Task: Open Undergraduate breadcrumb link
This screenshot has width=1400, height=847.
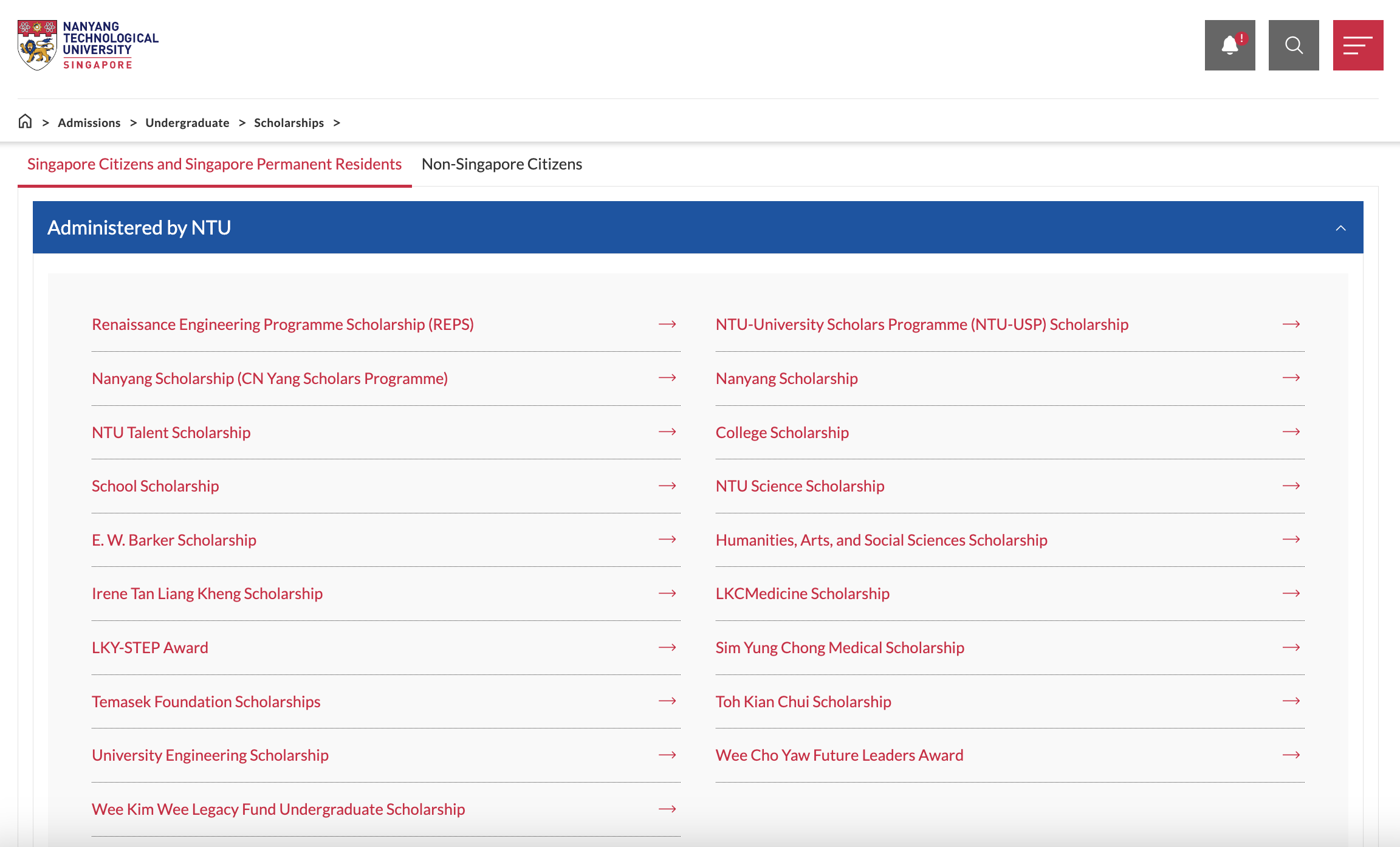Action: click(x=187, y=123)
